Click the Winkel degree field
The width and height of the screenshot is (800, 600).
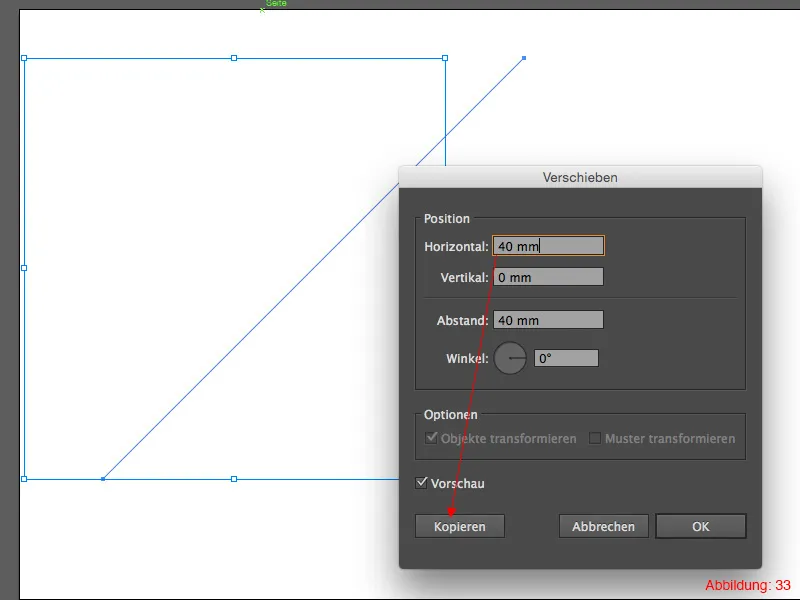click(x=566, y=358)
